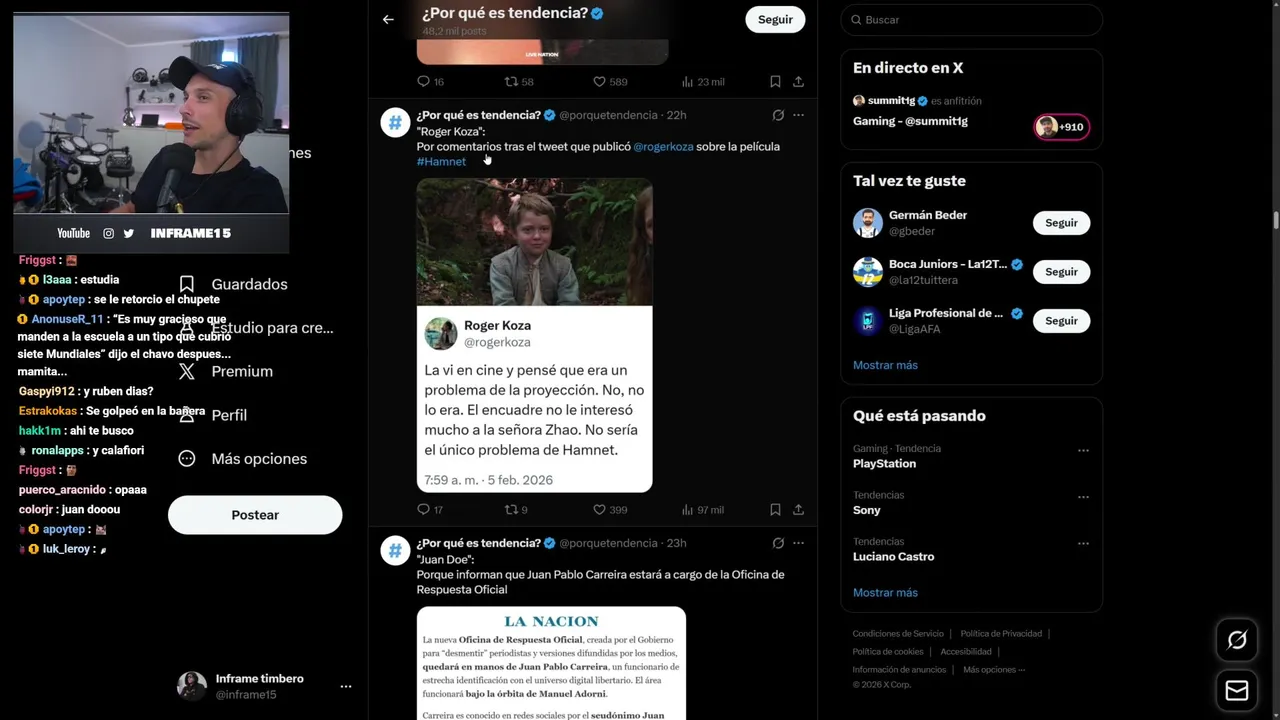The image size is (1280, 720).
Task: Open the La Nacion article image
Action: click(x=551, y=663)
